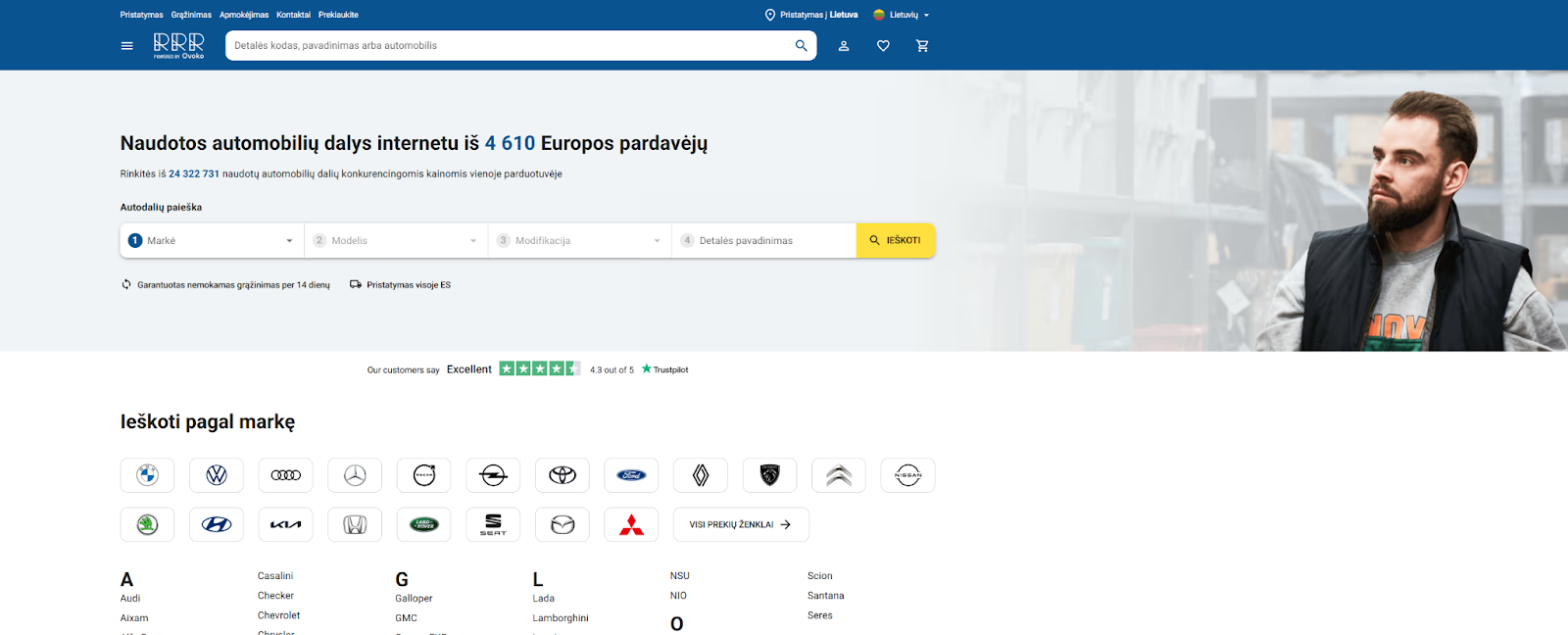Select the Opel brand logo
This screenshot has height=635, width=1568.
[x=493, y=475]
